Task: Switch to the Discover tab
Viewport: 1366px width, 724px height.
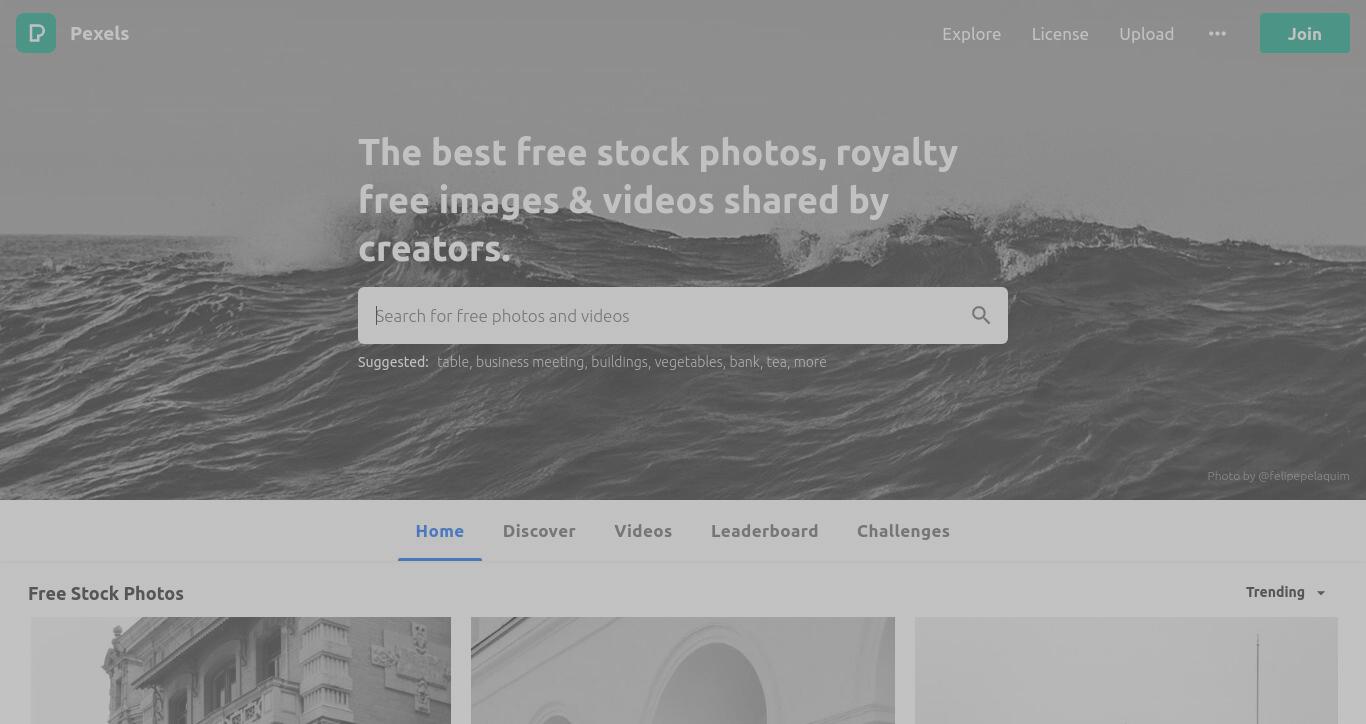Action: tap(539, 531)
